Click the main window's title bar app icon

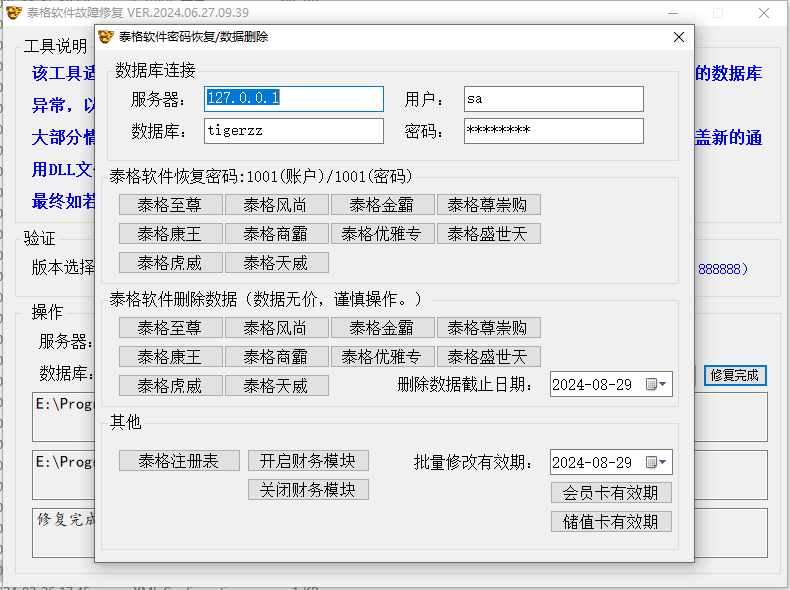(x=11, y=13)
